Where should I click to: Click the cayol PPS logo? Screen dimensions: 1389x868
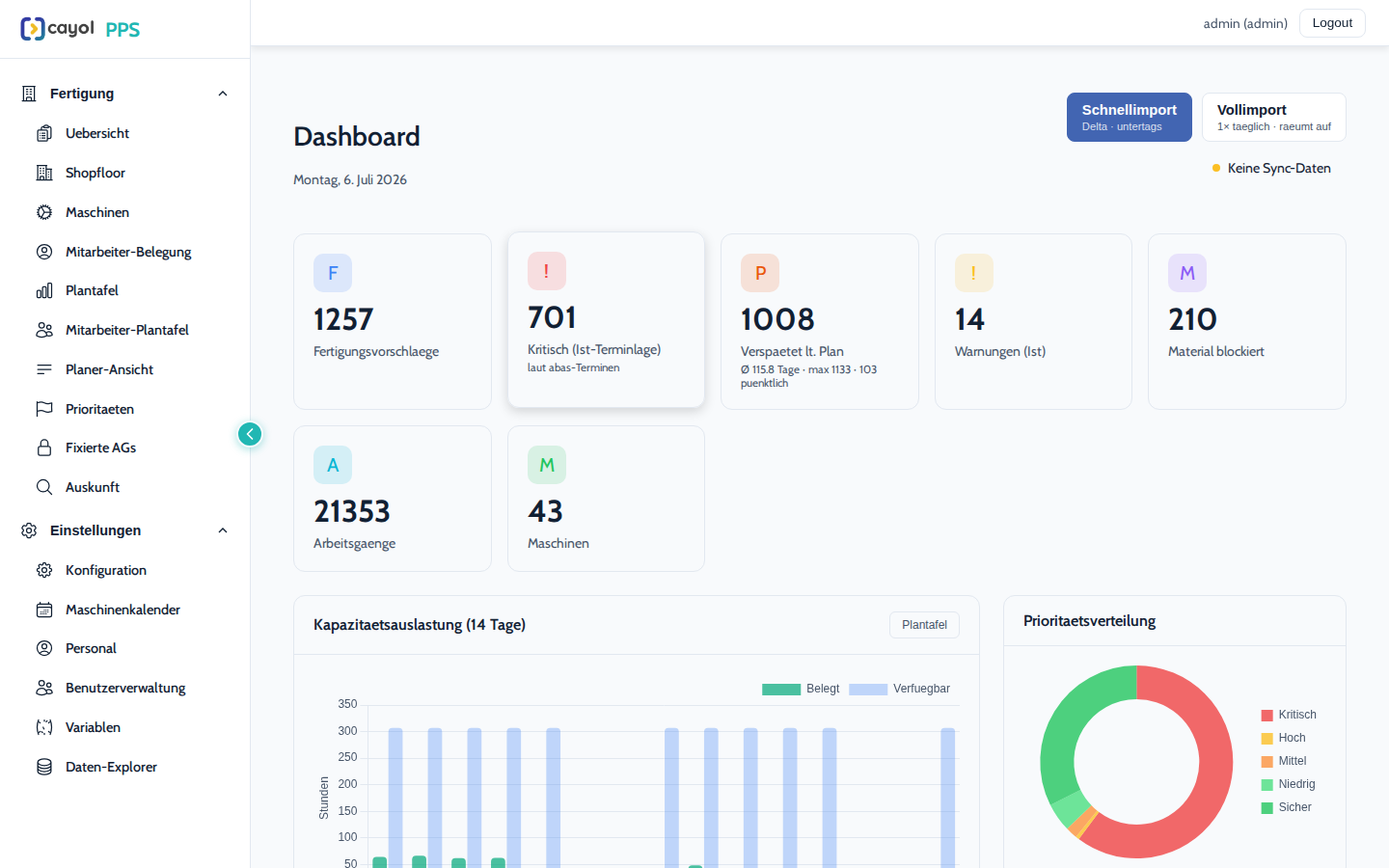tap(80, 29)
